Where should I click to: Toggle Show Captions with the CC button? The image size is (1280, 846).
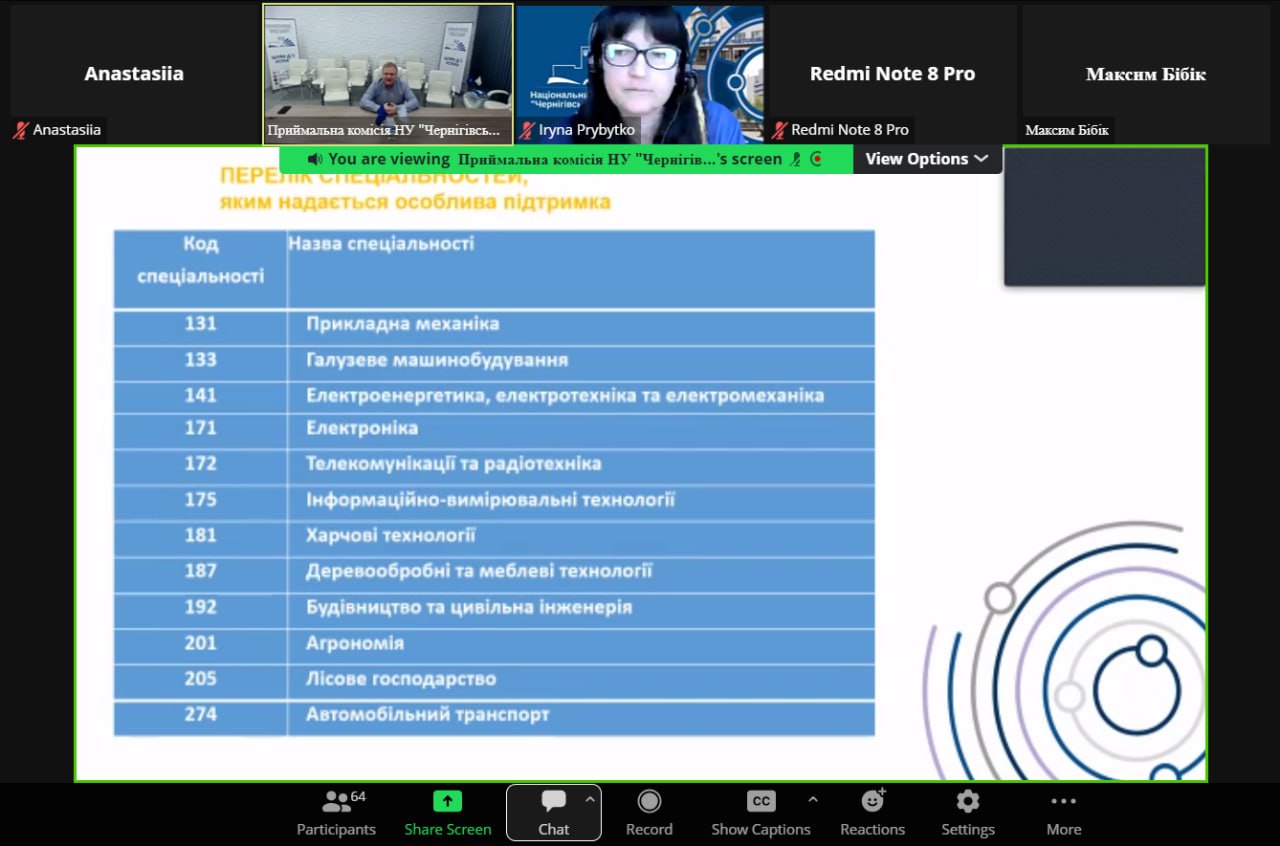click(761, 802)
